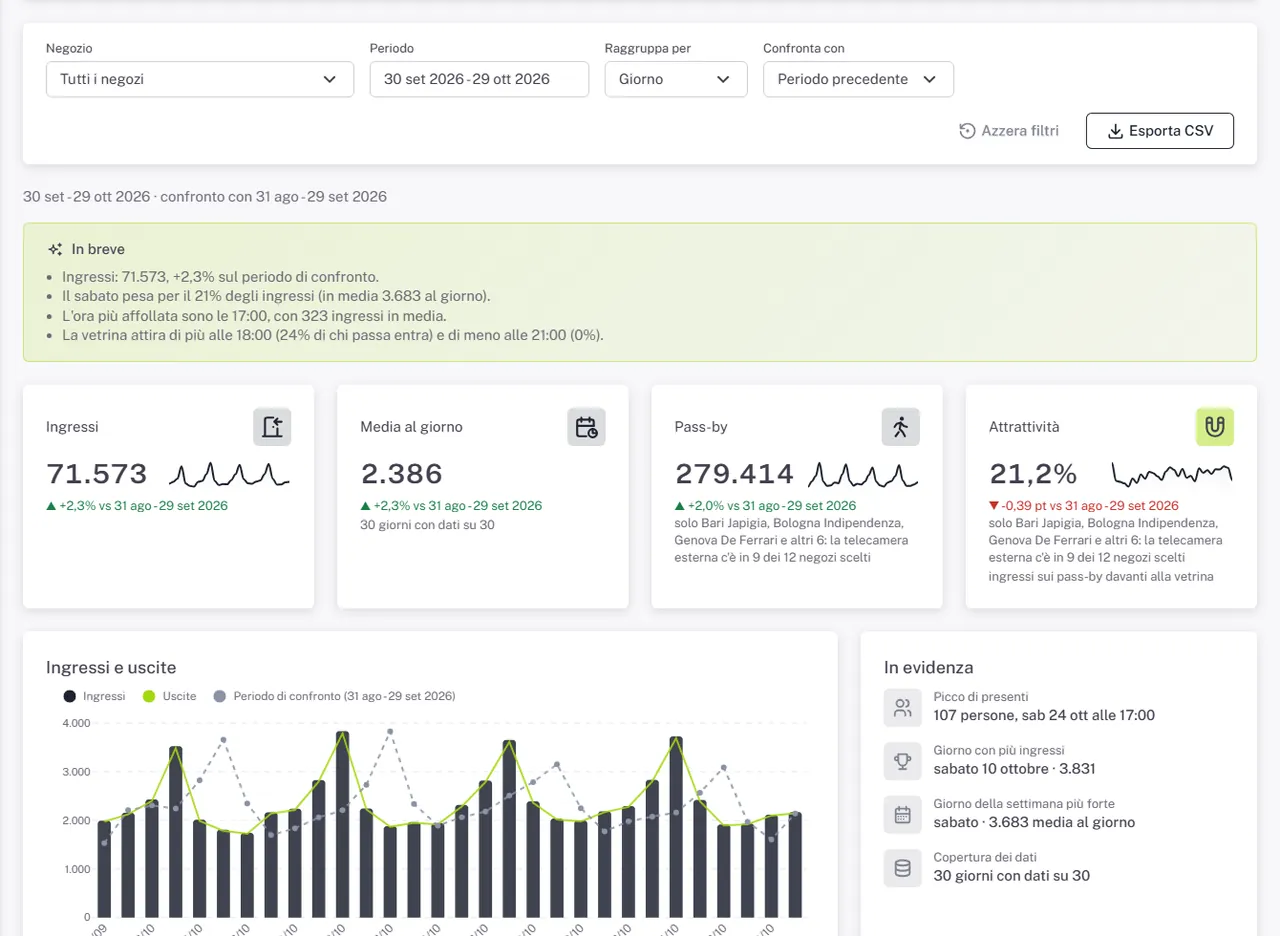Click the Ingressi sparkline chart

pos(229,473)
